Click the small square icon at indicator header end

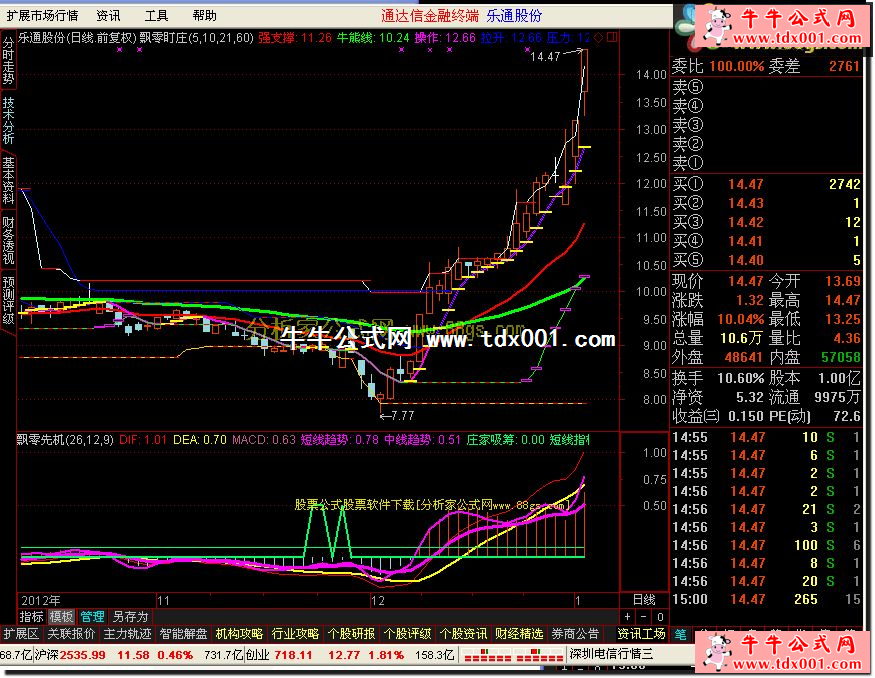[x=612, y=37]
